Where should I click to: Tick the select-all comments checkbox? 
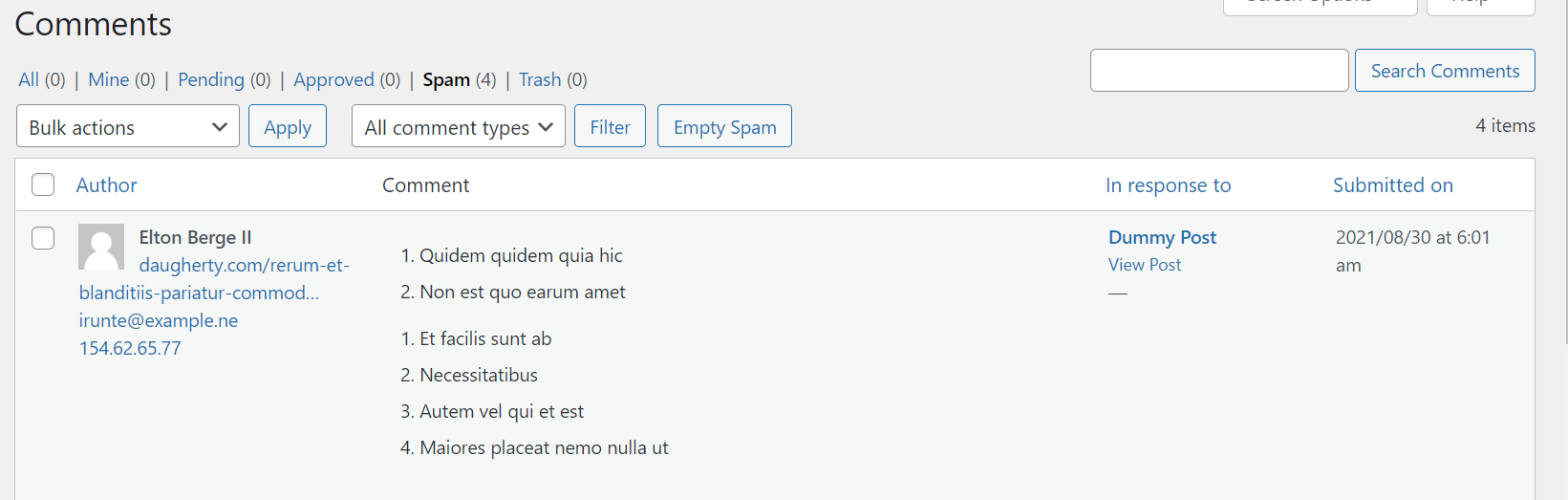pyautogui.click(x=43, y=185)
